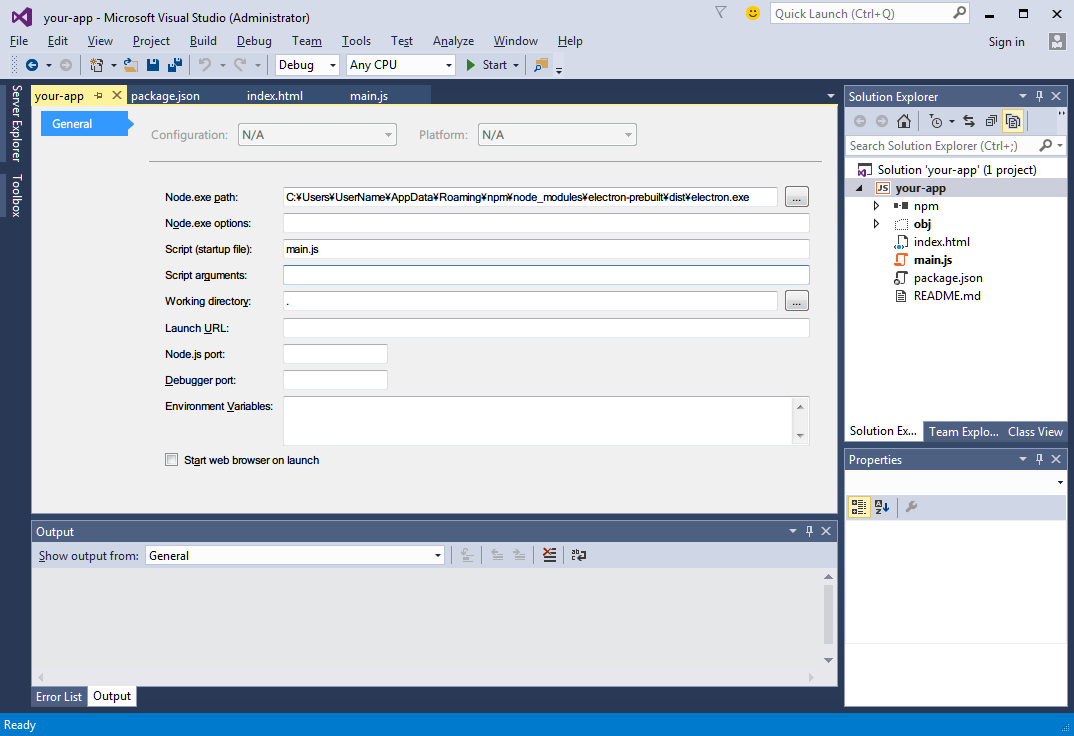Open the File menu
Image resolution: width=1074 pixels, height=736 pixels.
pos(19,41)
